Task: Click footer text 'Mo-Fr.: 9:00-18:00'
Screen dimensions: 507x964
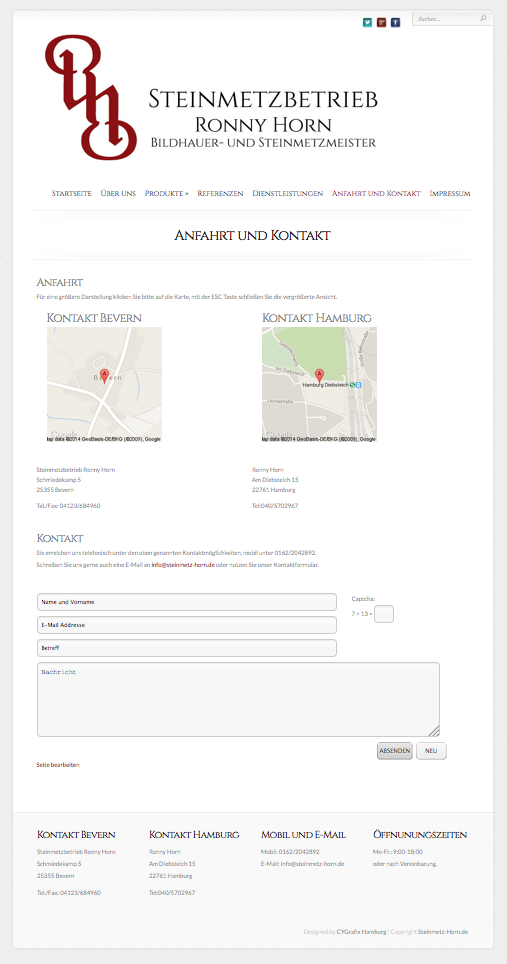Action: pos(398,852)
